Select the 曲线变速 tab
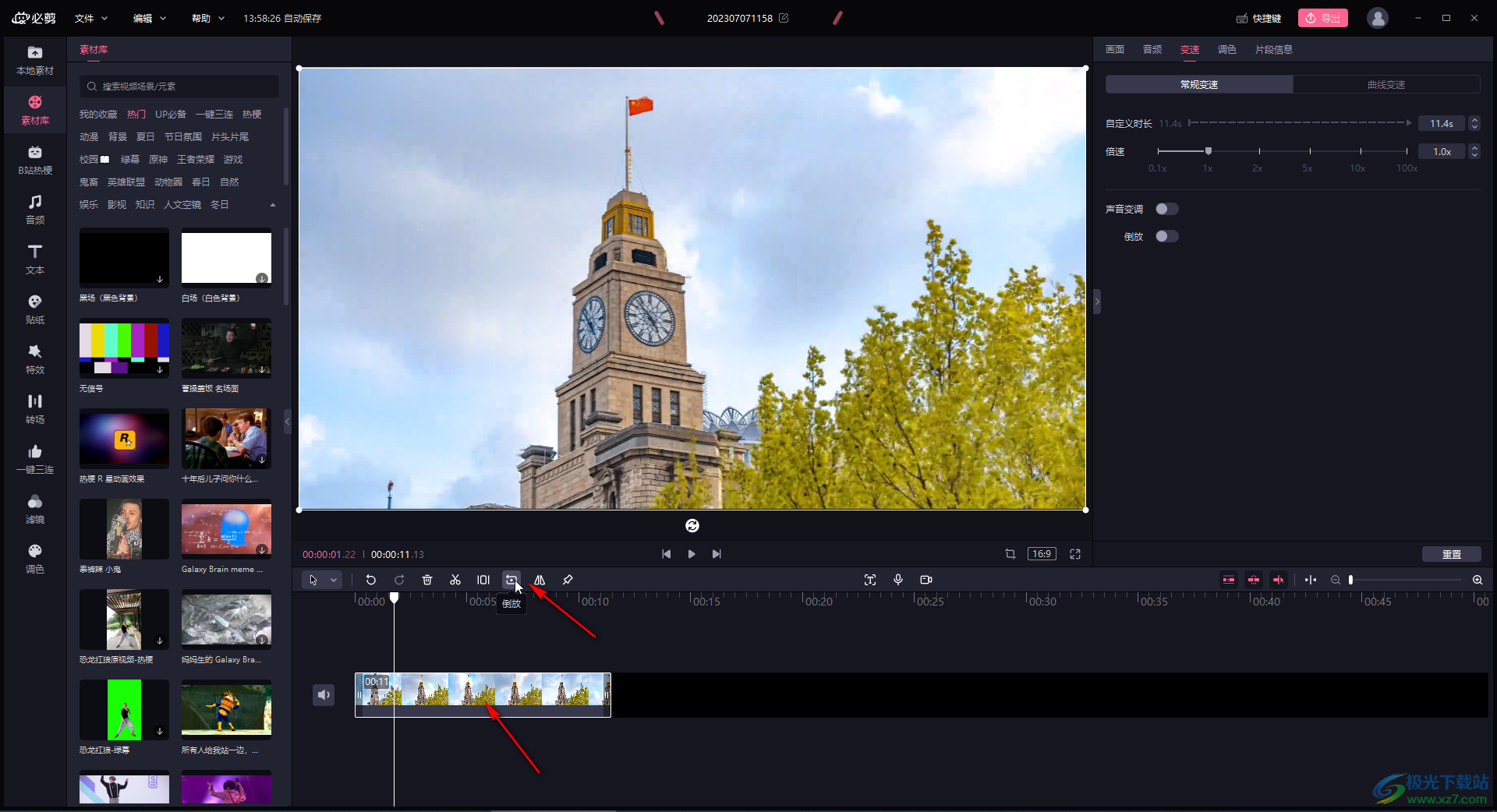This screenshot has width=1497, height=812. [x=1386, y=84]
